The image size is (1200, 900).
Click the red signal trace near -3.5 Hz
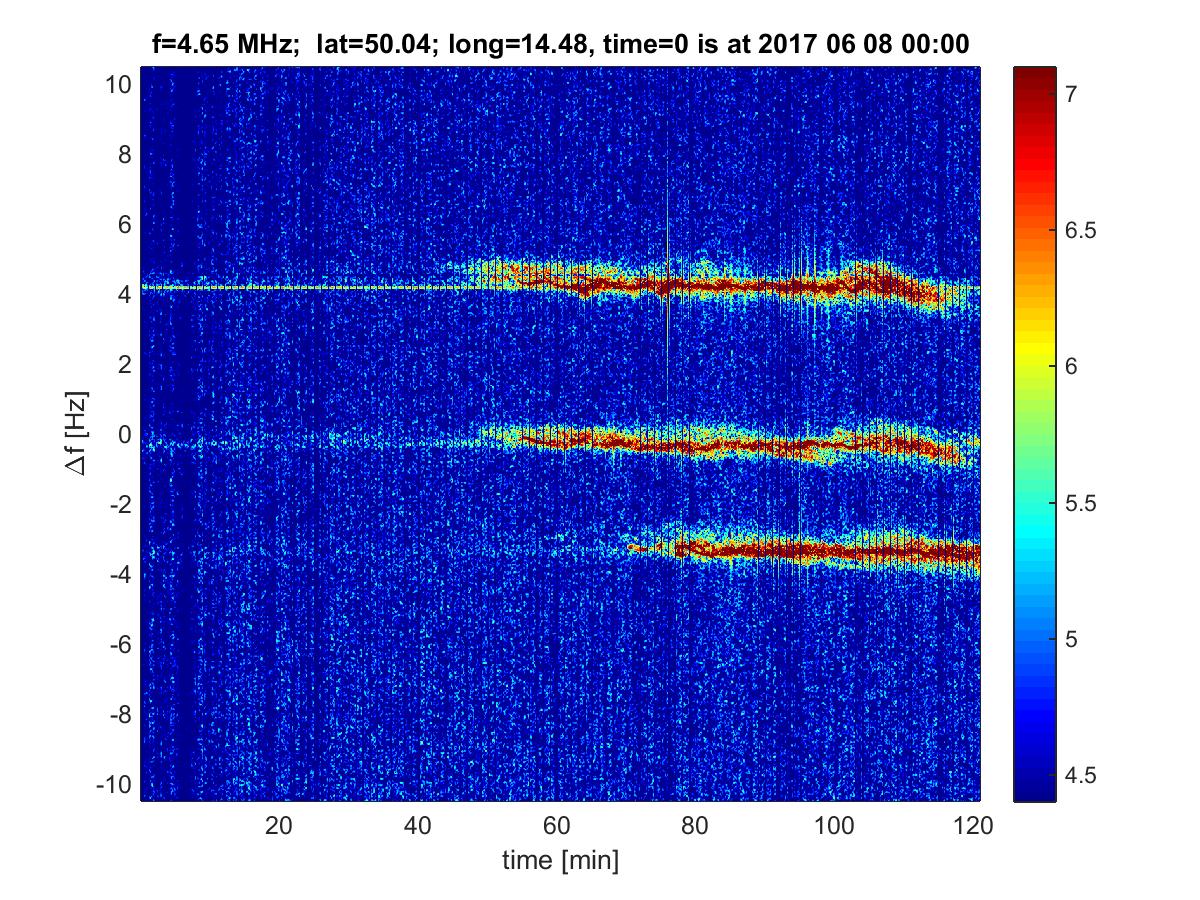[x=820, y=549]
